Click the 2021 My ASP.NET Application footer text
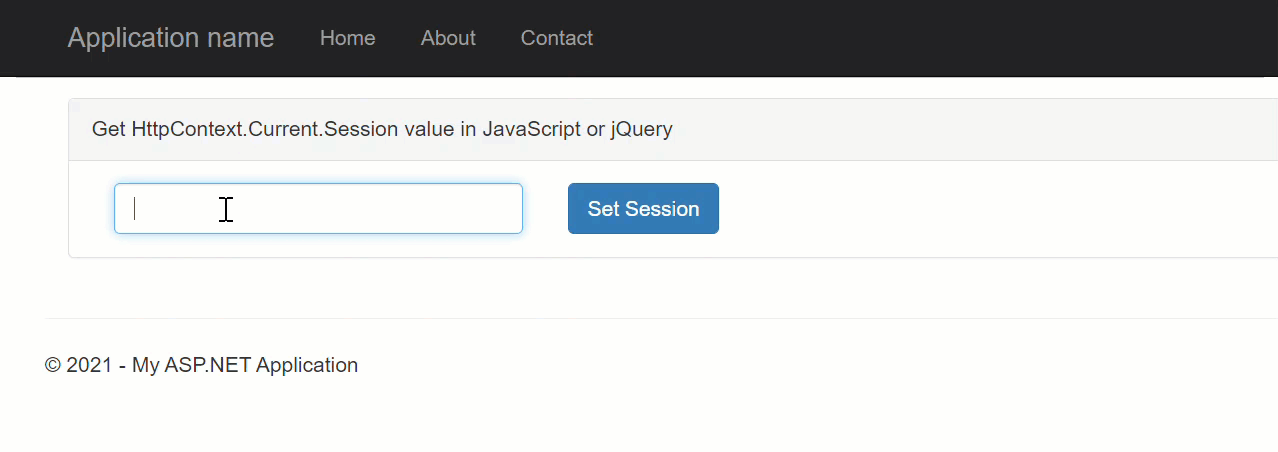Image resolution: width=1278 pixels, height=452 pixels. tap(201, 365)
